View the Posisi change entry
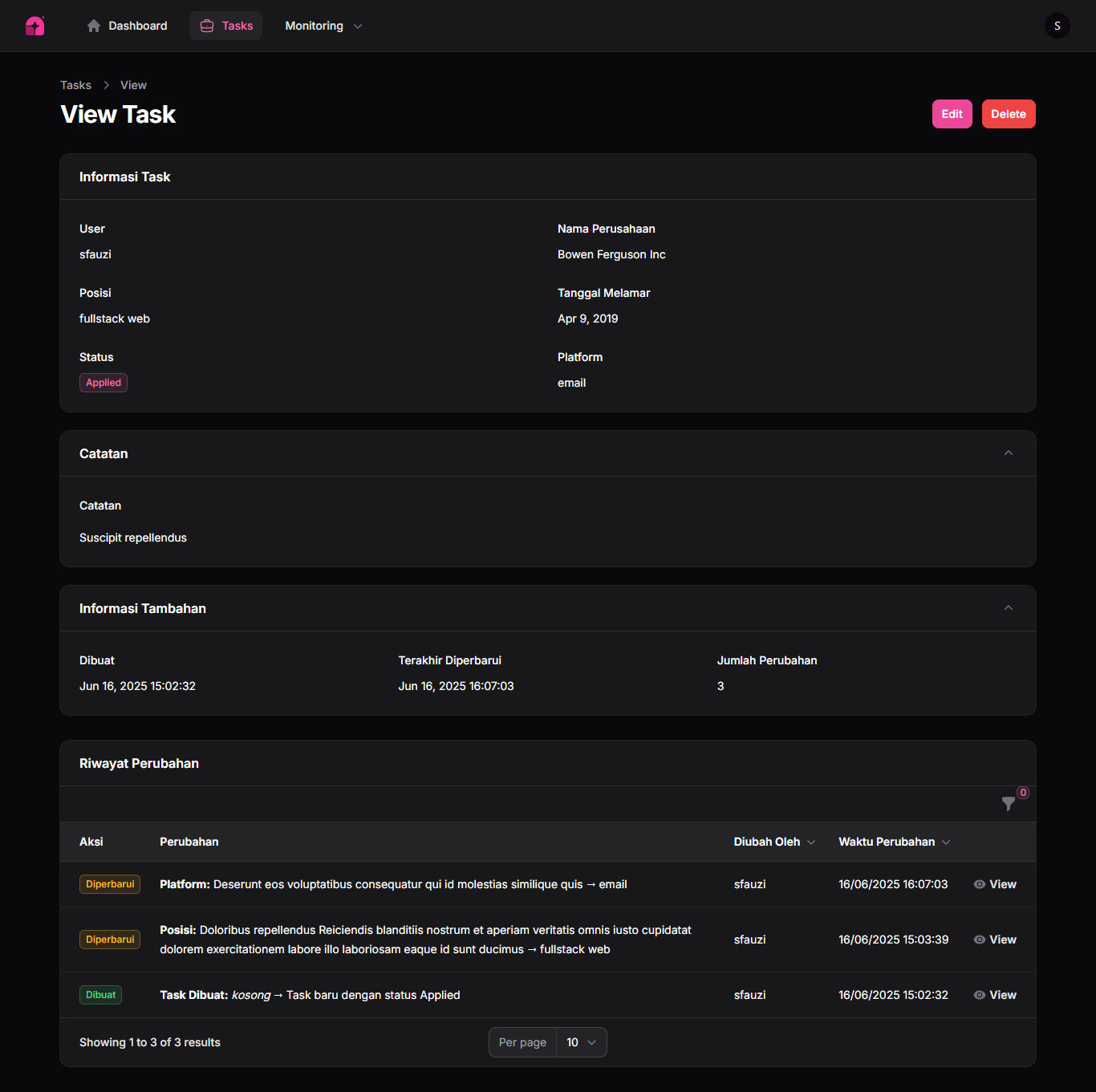1096x1092 pixels. click(995, 940)
